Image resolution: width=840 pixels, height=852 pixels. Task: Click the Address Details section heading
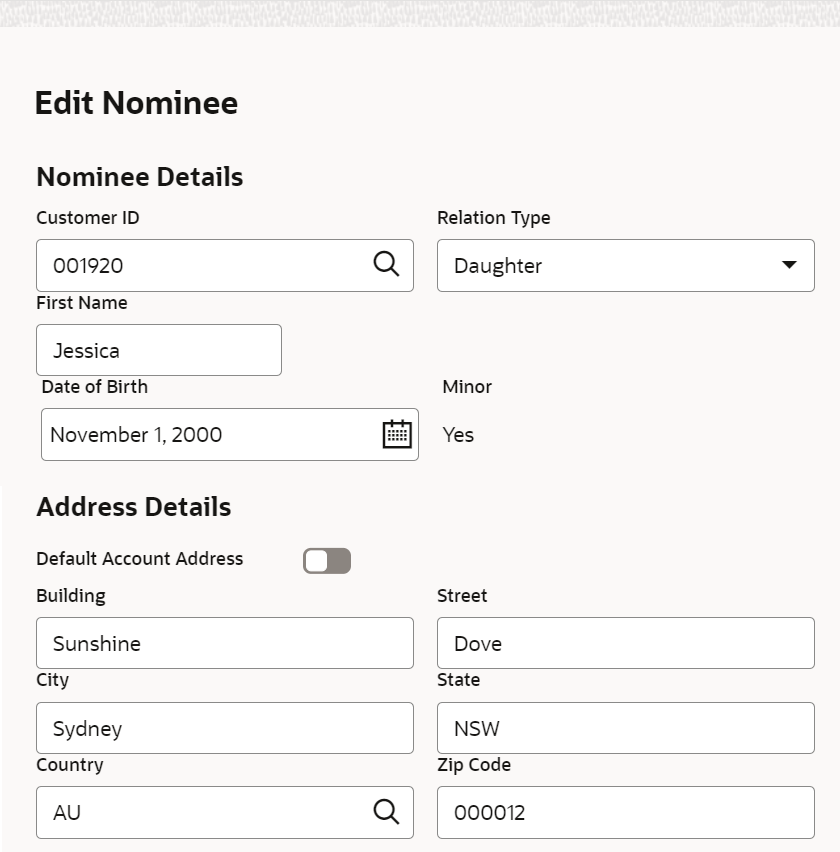134,506
